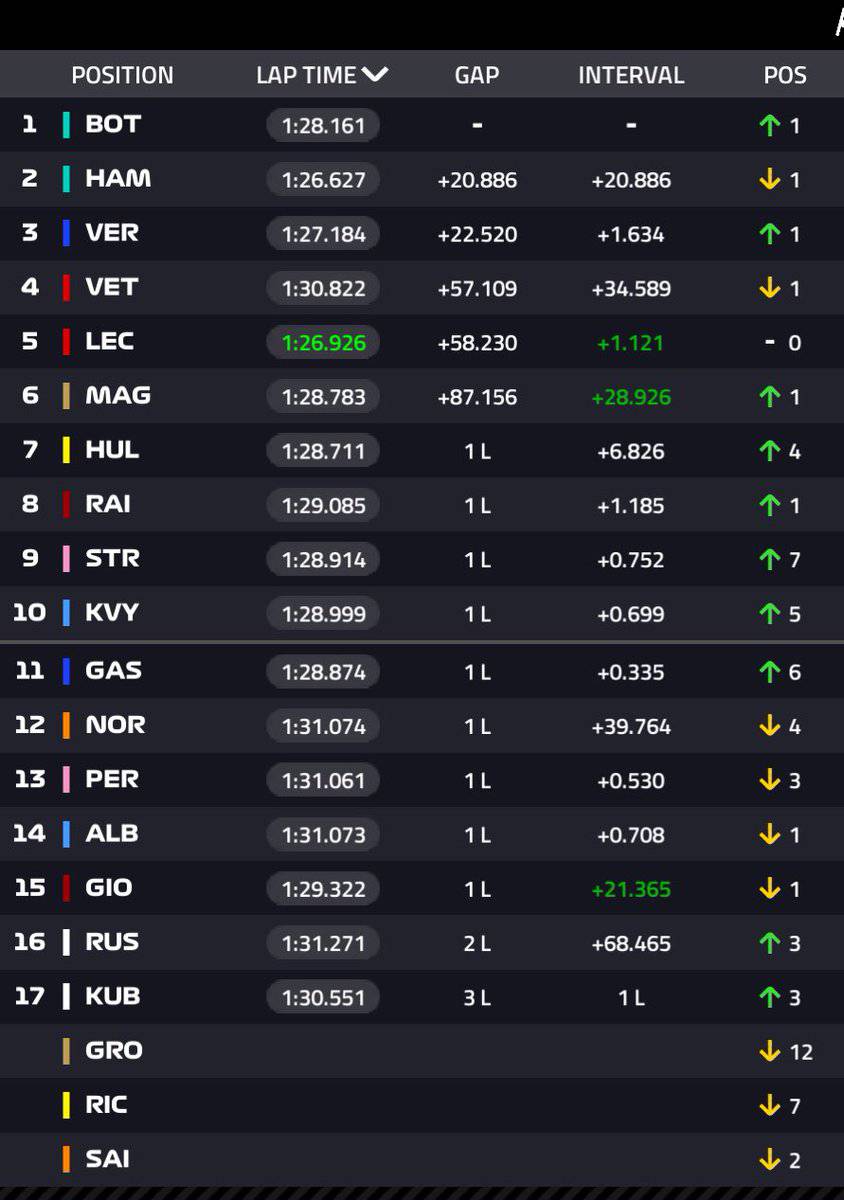
Task: Click the down arrow in SAI row
Action: 769,1159
